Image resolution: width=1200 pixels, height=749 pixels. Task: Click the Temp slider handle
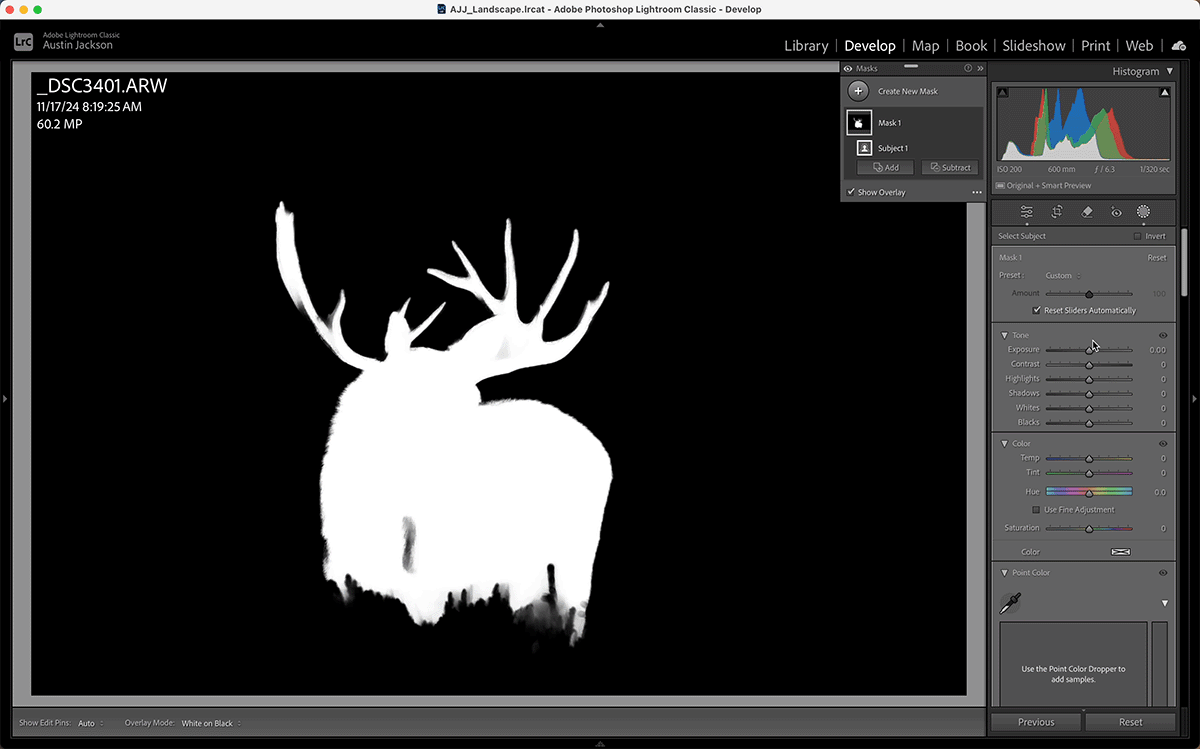tap(1089, 459)
